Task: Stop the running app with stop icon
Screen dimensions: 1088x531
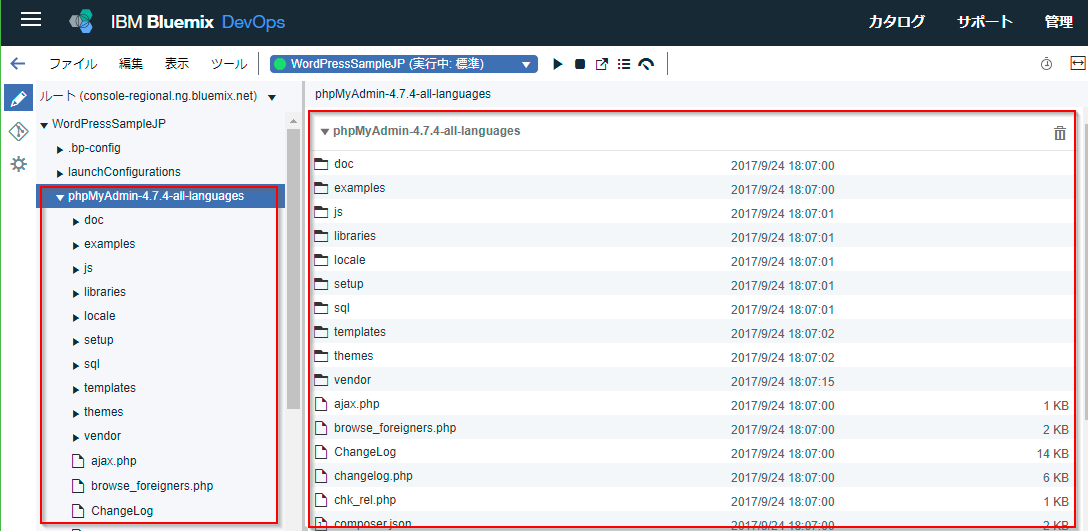Action: tap(580, 64)
